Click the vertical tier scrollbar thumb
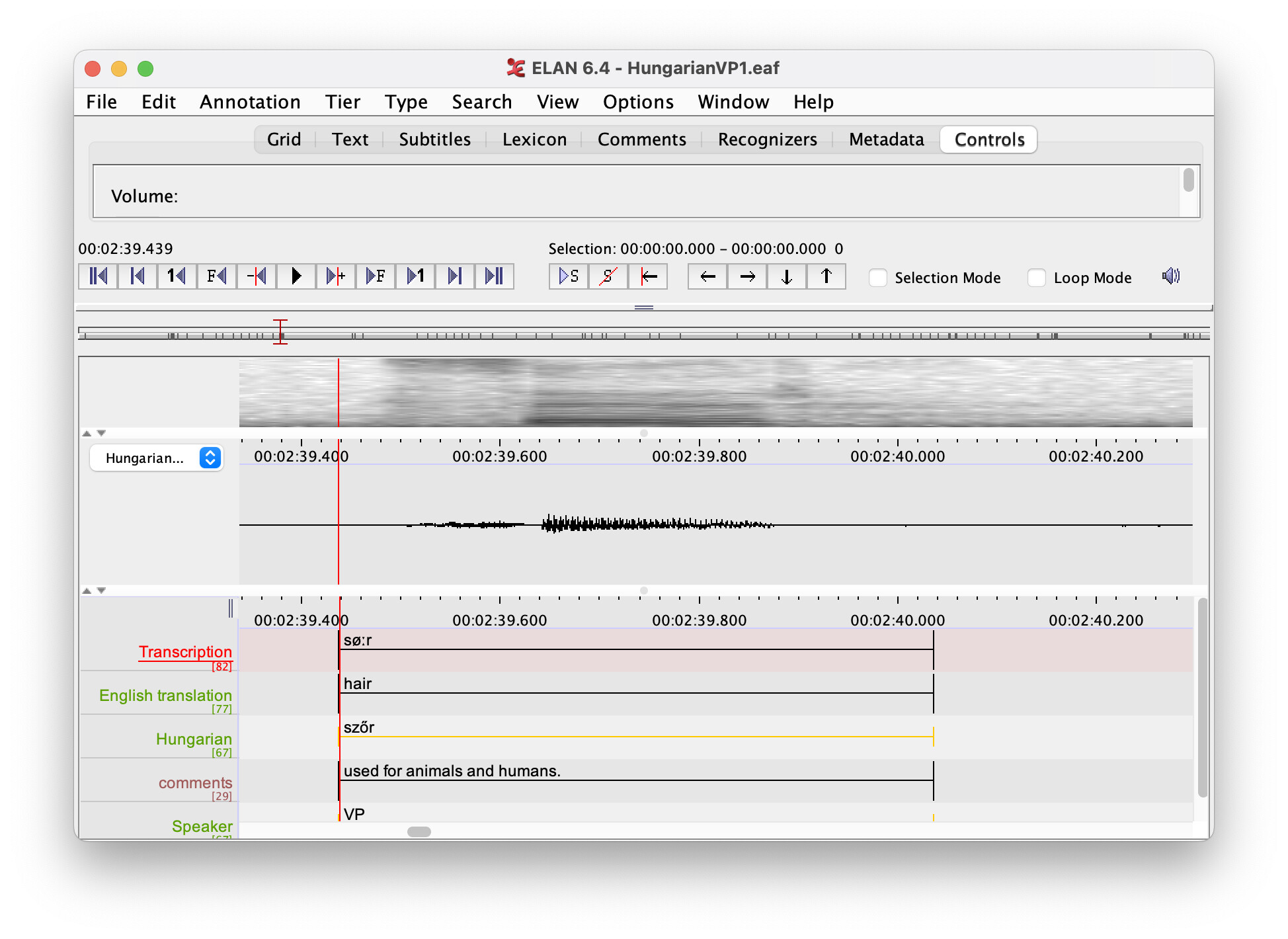This screenshot has height=939, width=1288. [1202, 698]
